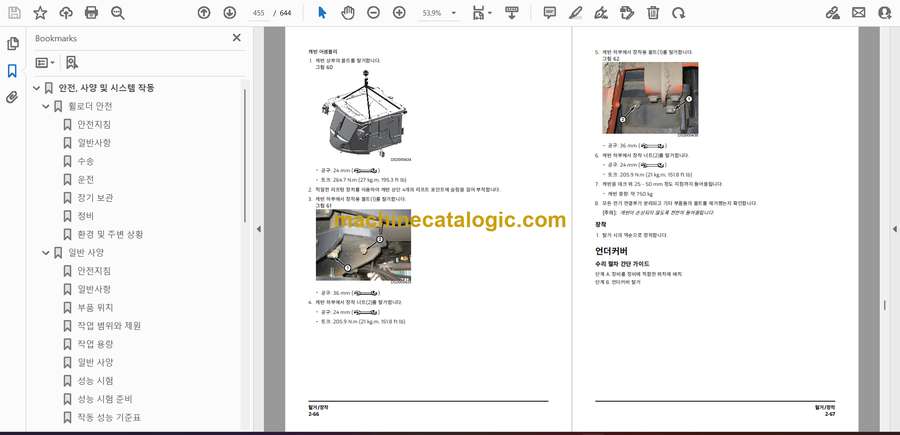Select the Hand pan tool
Screen dimensions: 900x435
347,13
